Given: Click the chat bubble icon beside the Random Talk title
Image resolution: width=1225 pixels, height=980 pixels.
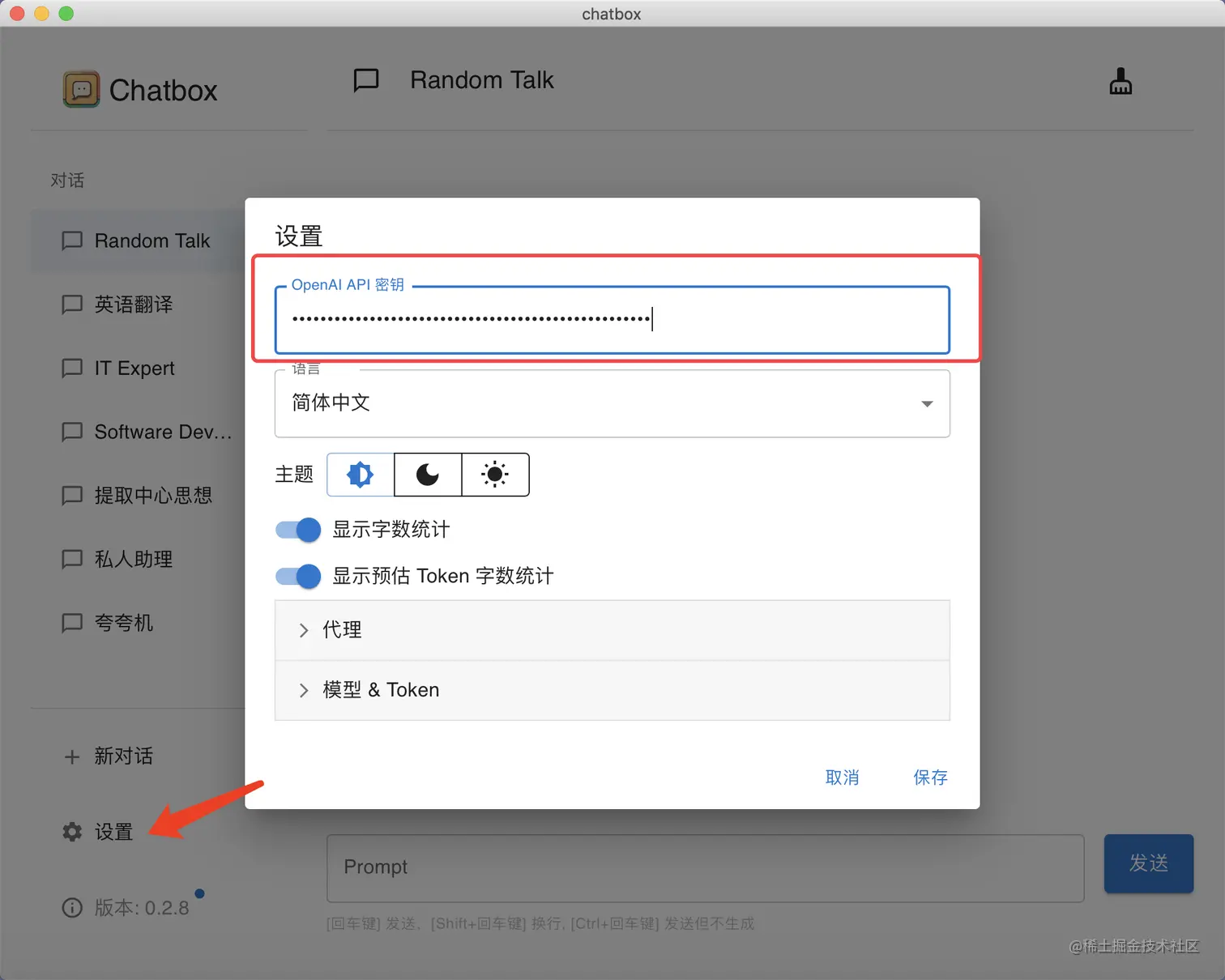Looking at the screenshot, I should click(366, 80).
